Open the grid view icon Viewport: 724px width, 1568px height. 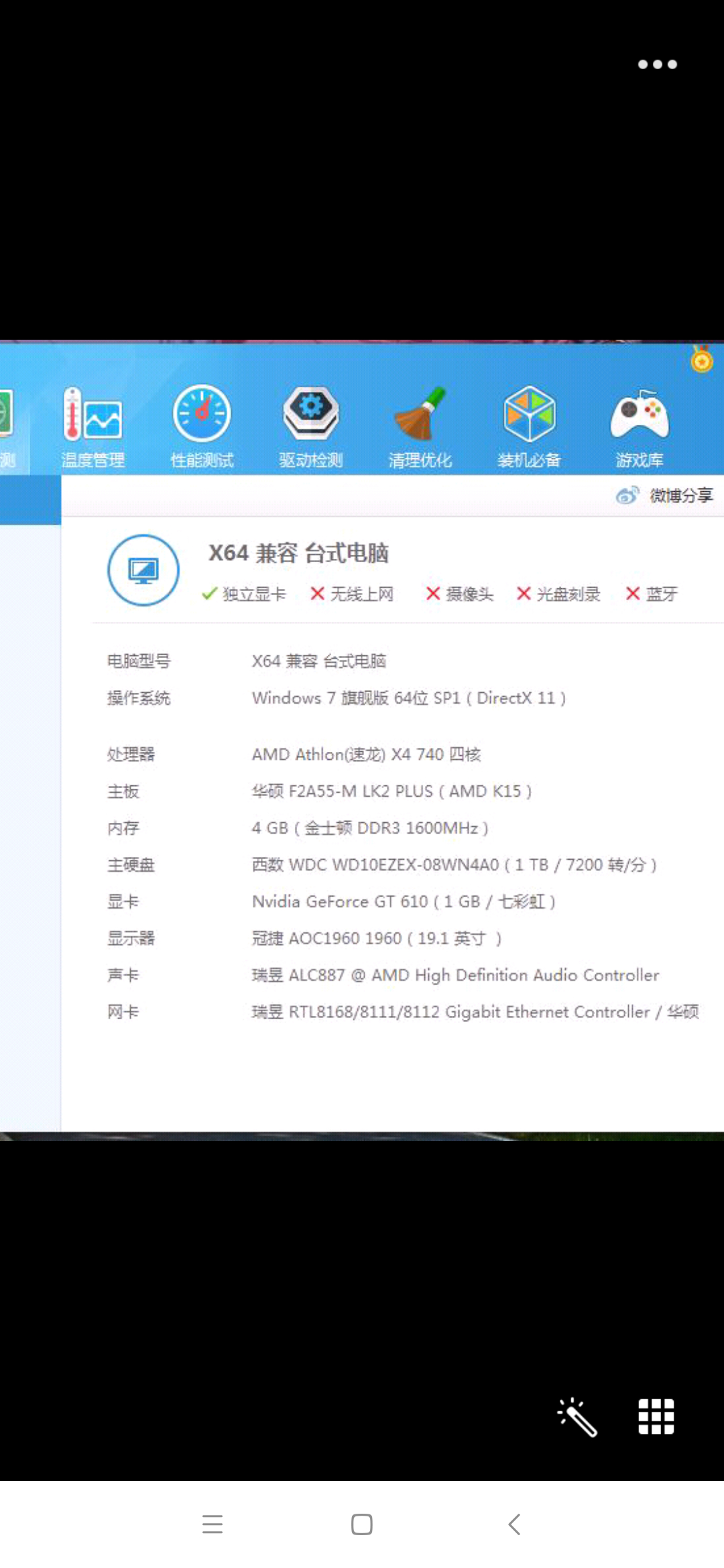656,1417
